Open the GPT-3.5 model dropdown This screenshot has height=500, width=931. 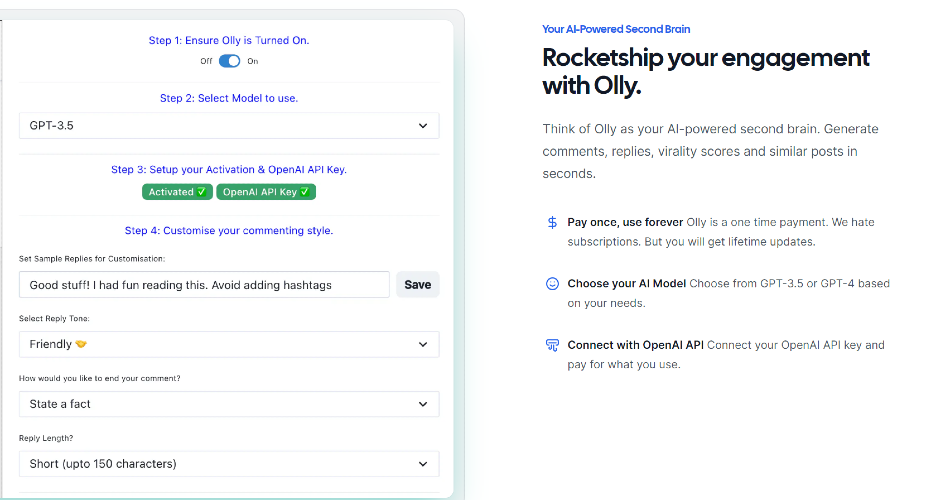229,125
